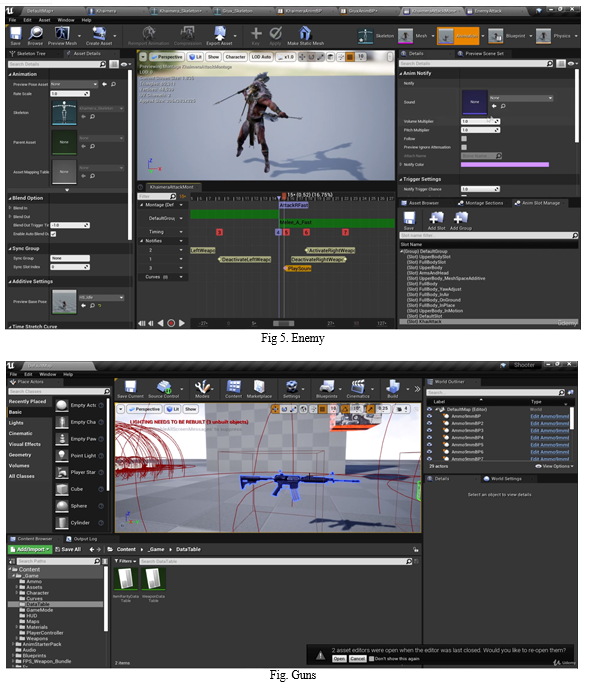Screen dimensions: 597x691
Task: Click the Add Slot icon
Action: tap(436, 218)
